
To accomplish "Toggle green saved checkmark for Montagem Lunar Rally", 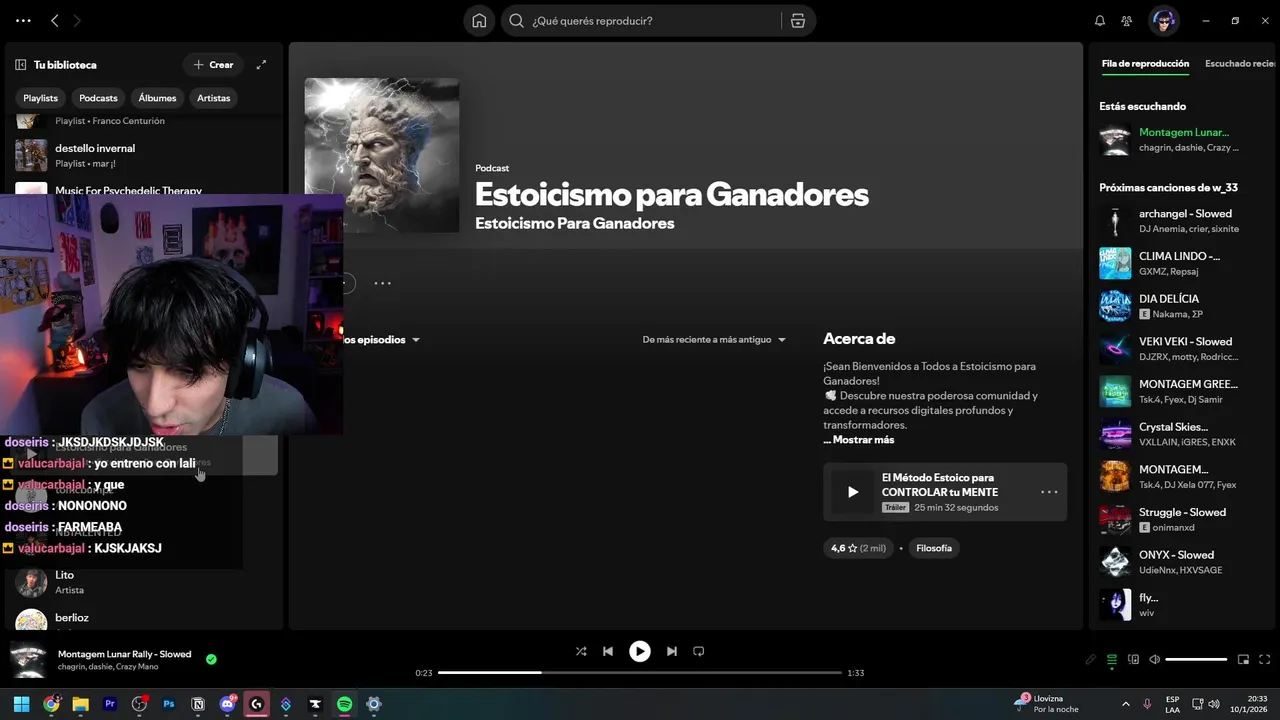I will coord(211,659).
